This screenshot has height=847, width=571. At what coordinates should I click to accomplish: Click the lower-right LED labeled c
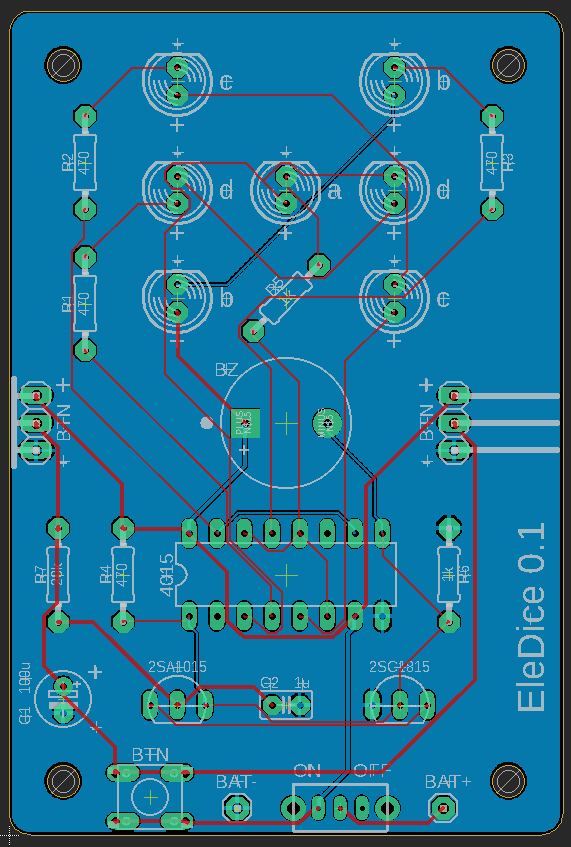click(x=395, y=298)
